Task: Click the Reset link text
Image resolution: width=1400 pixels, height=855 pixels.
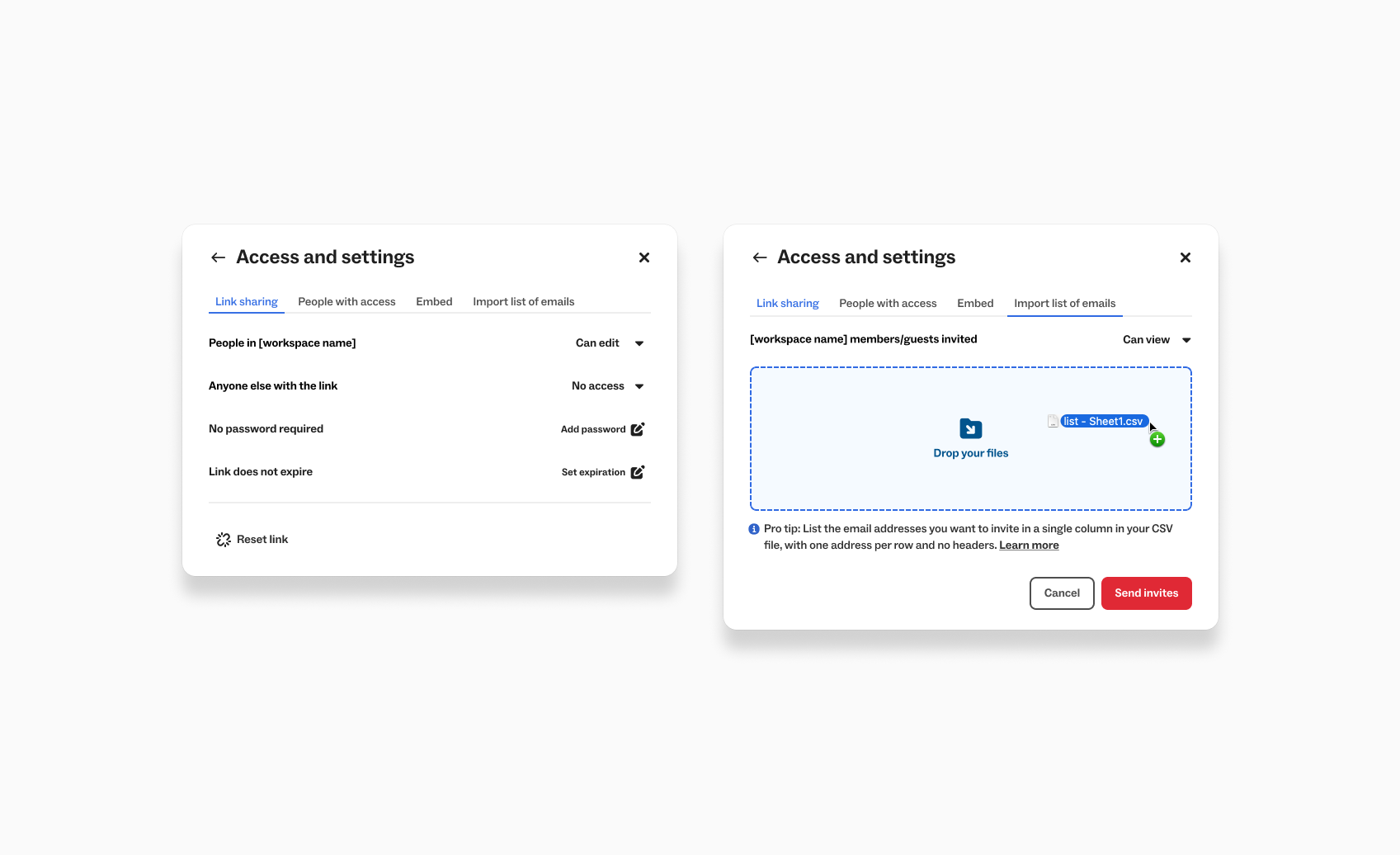Action: click(262, 540)
